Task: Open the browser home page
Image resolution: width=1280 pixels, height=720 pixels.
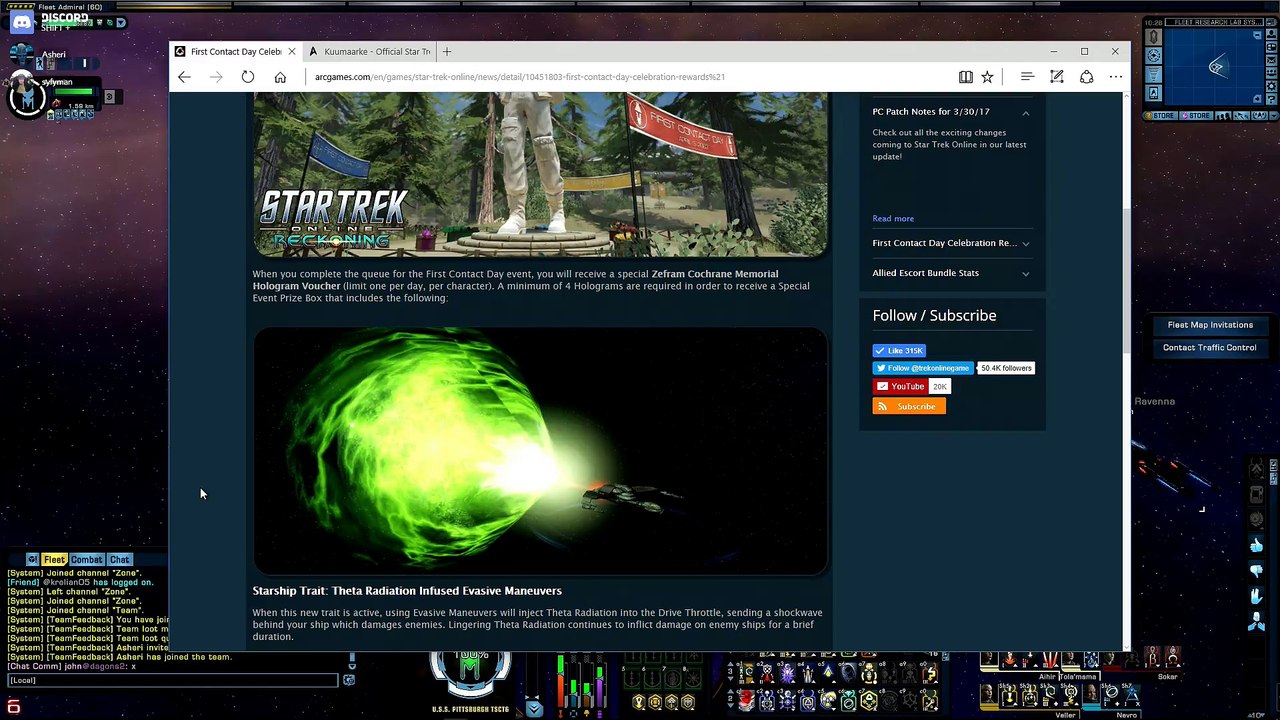Action: tap(280, 77)
